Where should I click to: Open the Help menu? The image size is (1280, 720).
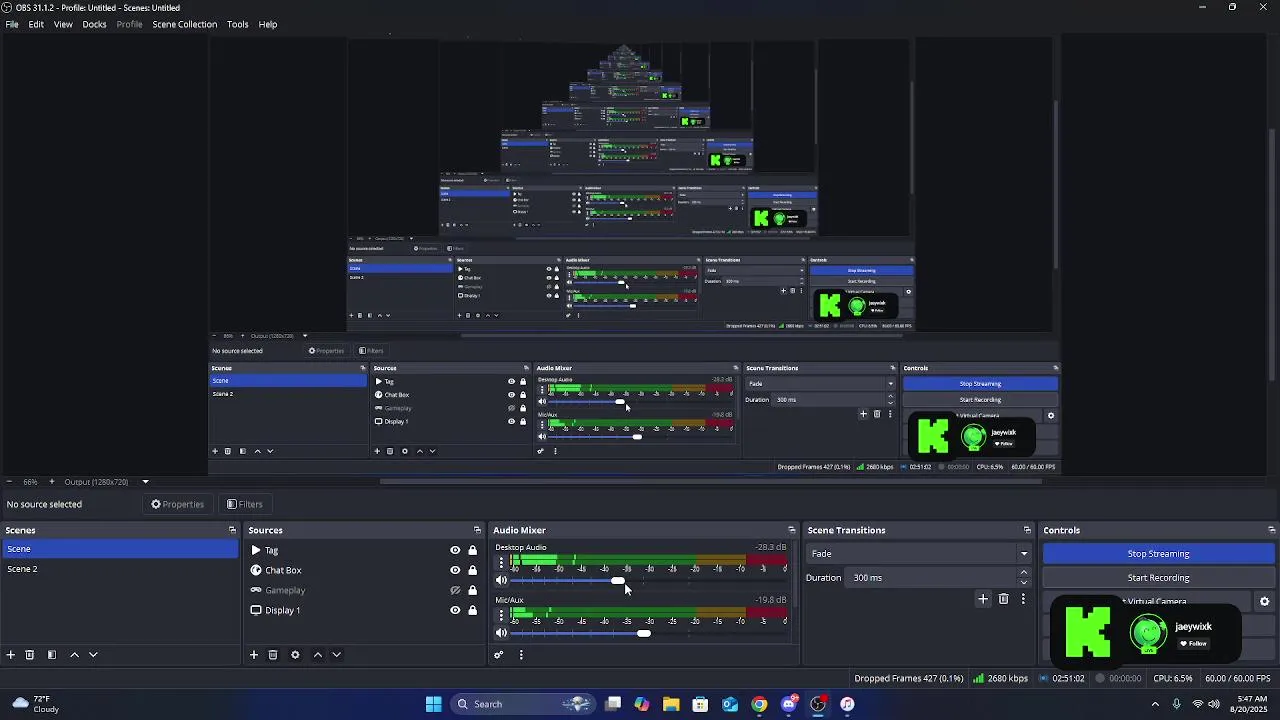[x=268, y=24]
